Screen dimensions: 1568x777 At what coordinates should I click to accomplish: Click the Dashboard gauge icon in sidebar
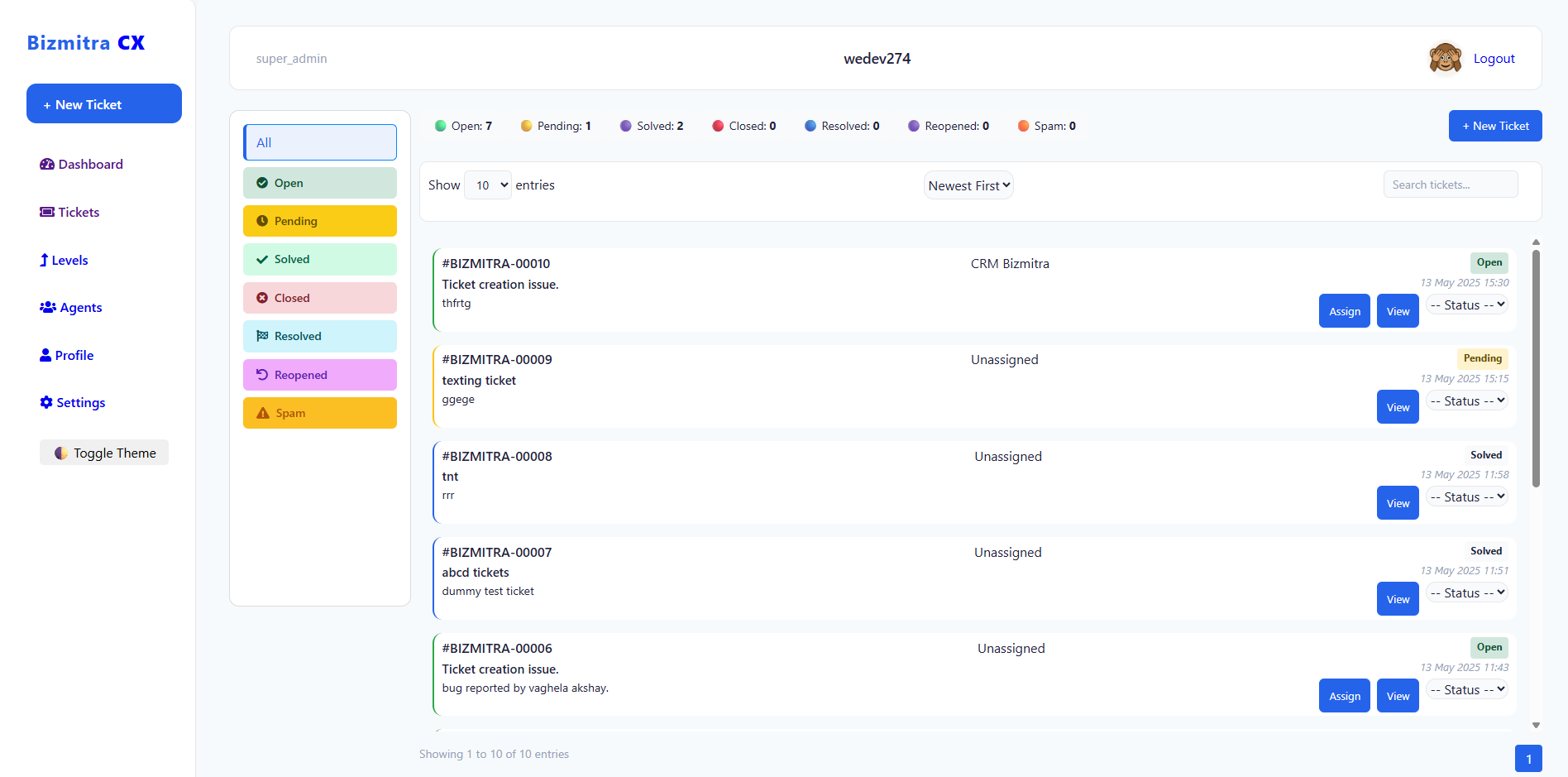pos(47,165)
